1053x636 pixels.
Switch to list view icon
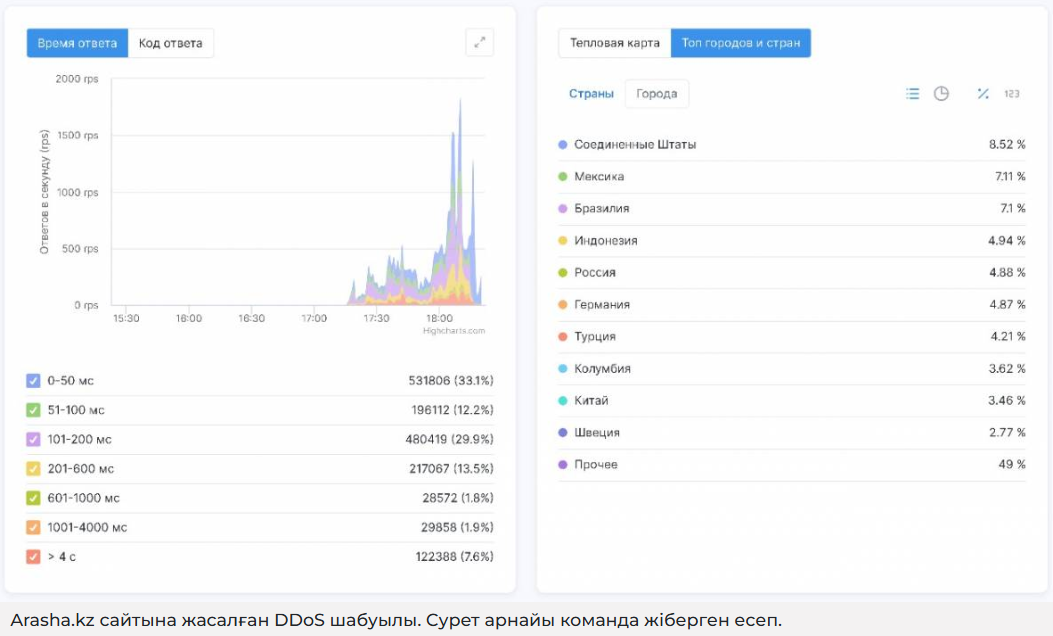click(x=912, y=94)
